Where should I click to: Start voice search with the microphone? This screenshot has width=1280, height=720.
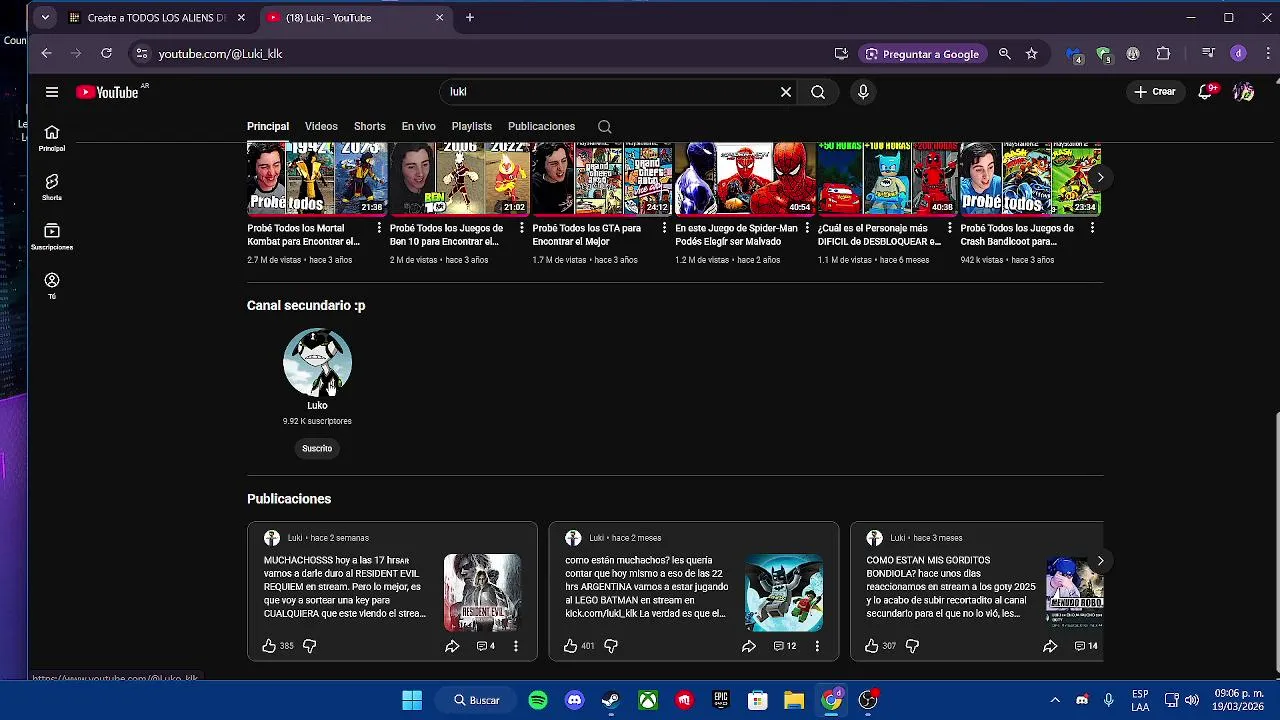point(863,92)
